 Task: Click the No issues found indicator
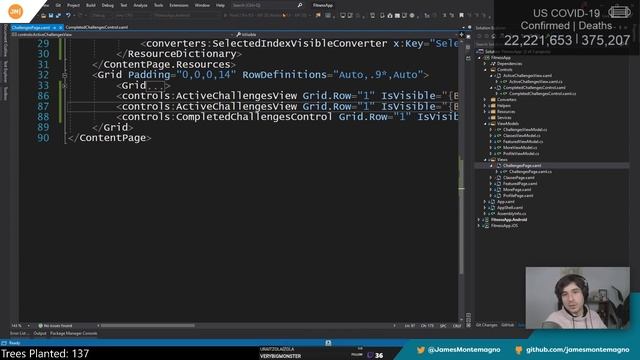[x=55, y=326]
